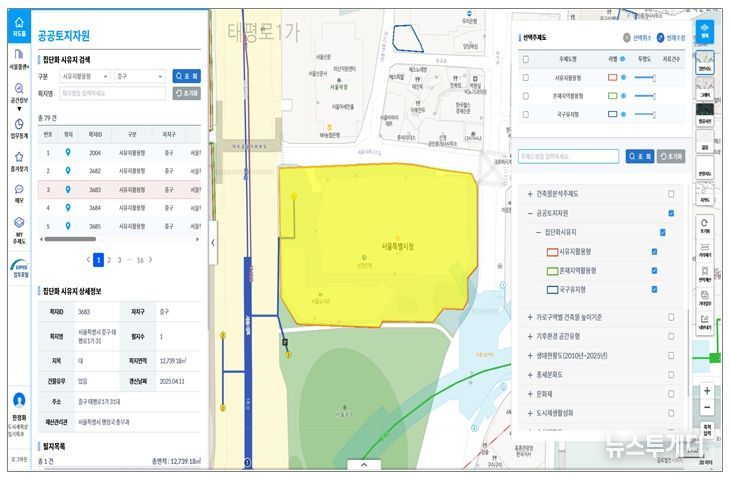Tick the 시유지활용형 checkbox in selected themes table
731x479 pixels.
[x=525, y=77]
